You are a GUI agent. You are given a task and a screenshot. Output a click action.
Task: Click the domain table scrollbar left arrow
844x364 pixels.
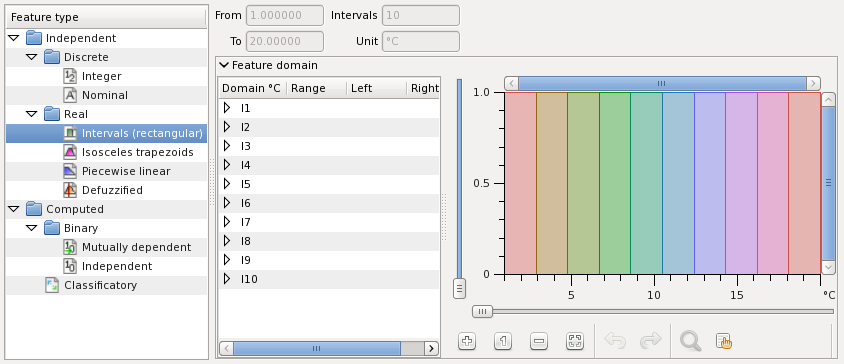point(227,348)
